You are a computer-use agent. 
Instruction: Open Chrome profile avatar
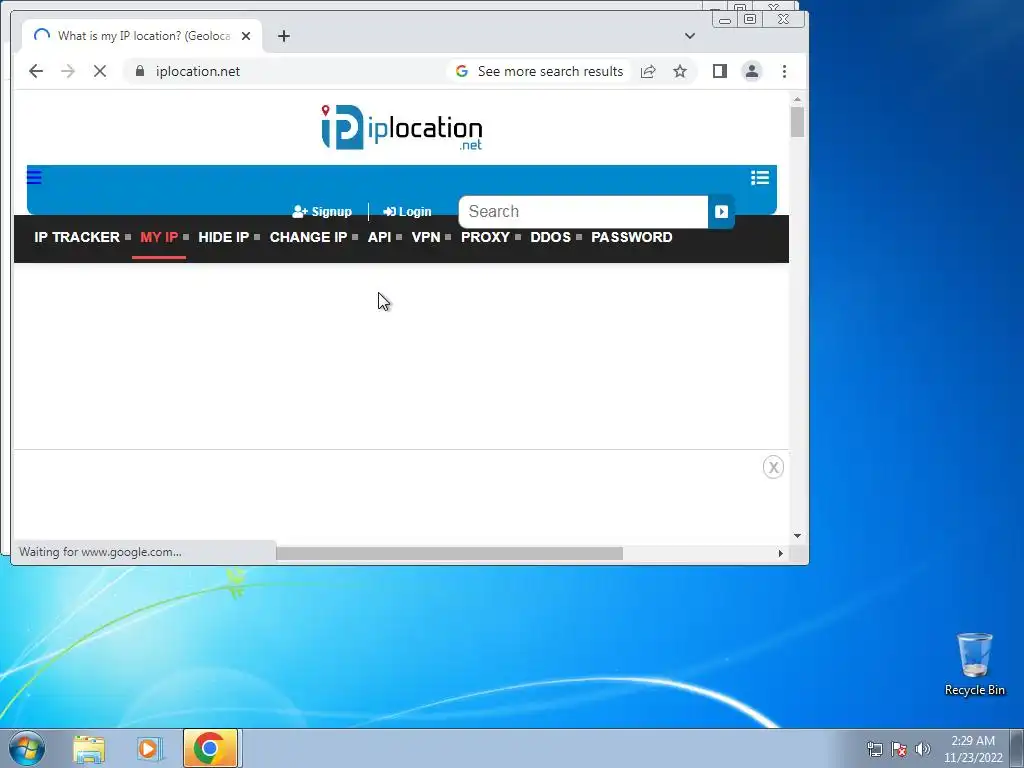pyautogui.click(x=752, y=71)
